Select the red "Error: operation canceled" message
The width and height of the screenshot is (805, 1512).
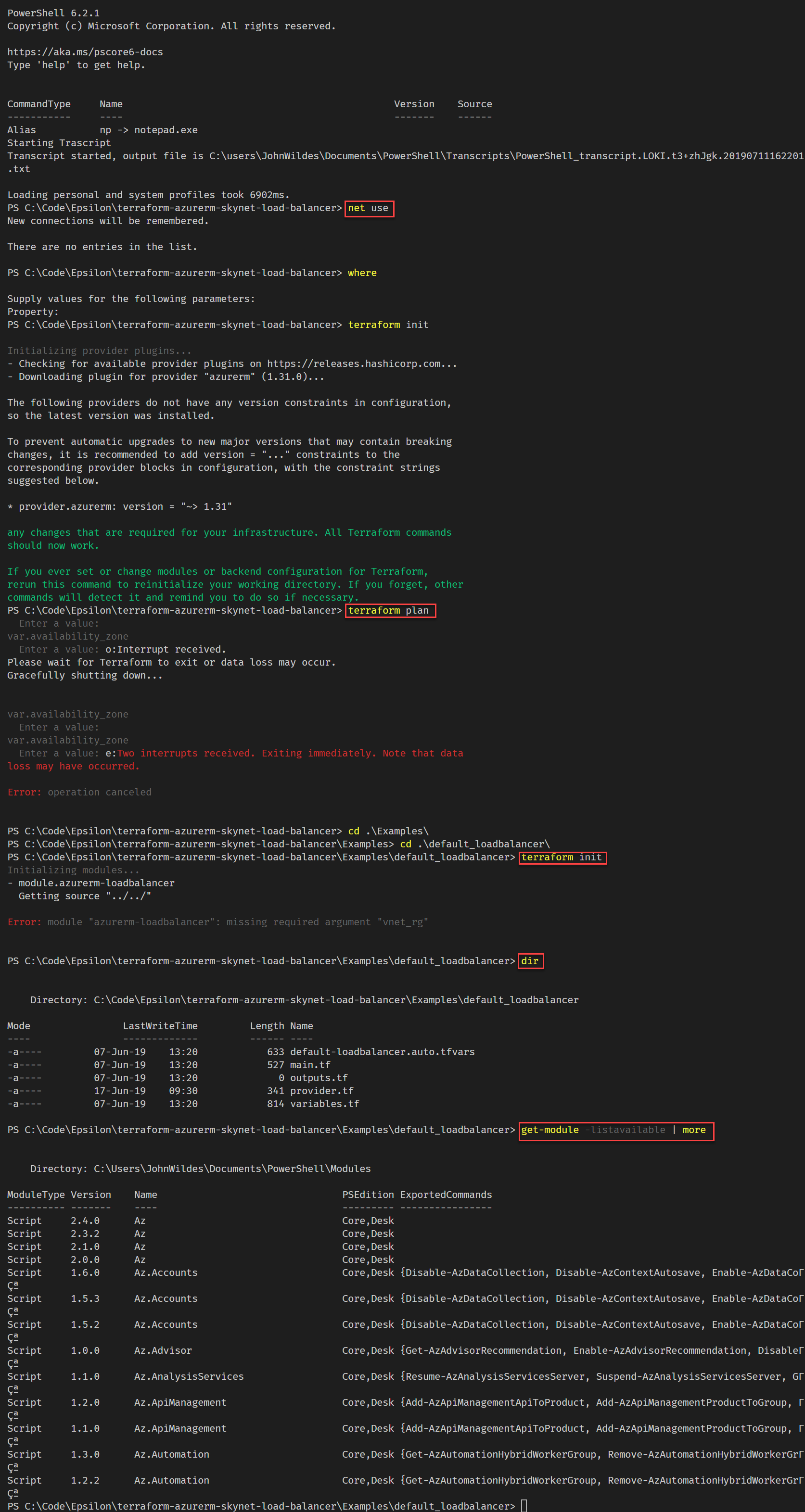(x=79, y=792)
